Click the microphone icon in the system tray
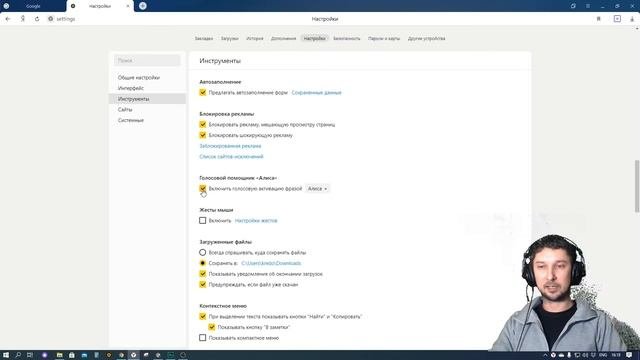The width and height of the screenshot is (640, 360). (569, 355)
